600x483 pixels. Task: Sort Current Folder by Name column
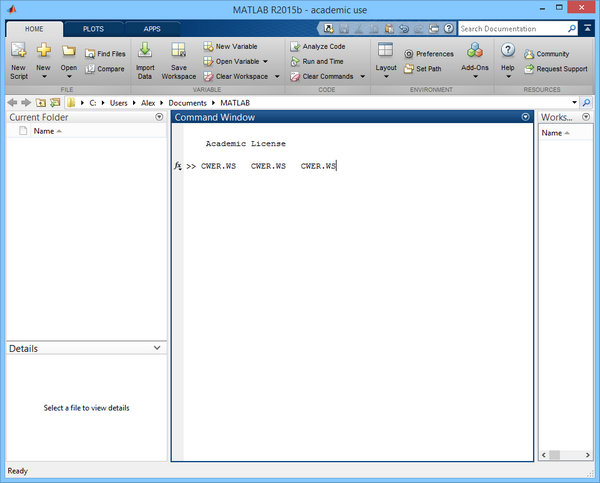44,131
